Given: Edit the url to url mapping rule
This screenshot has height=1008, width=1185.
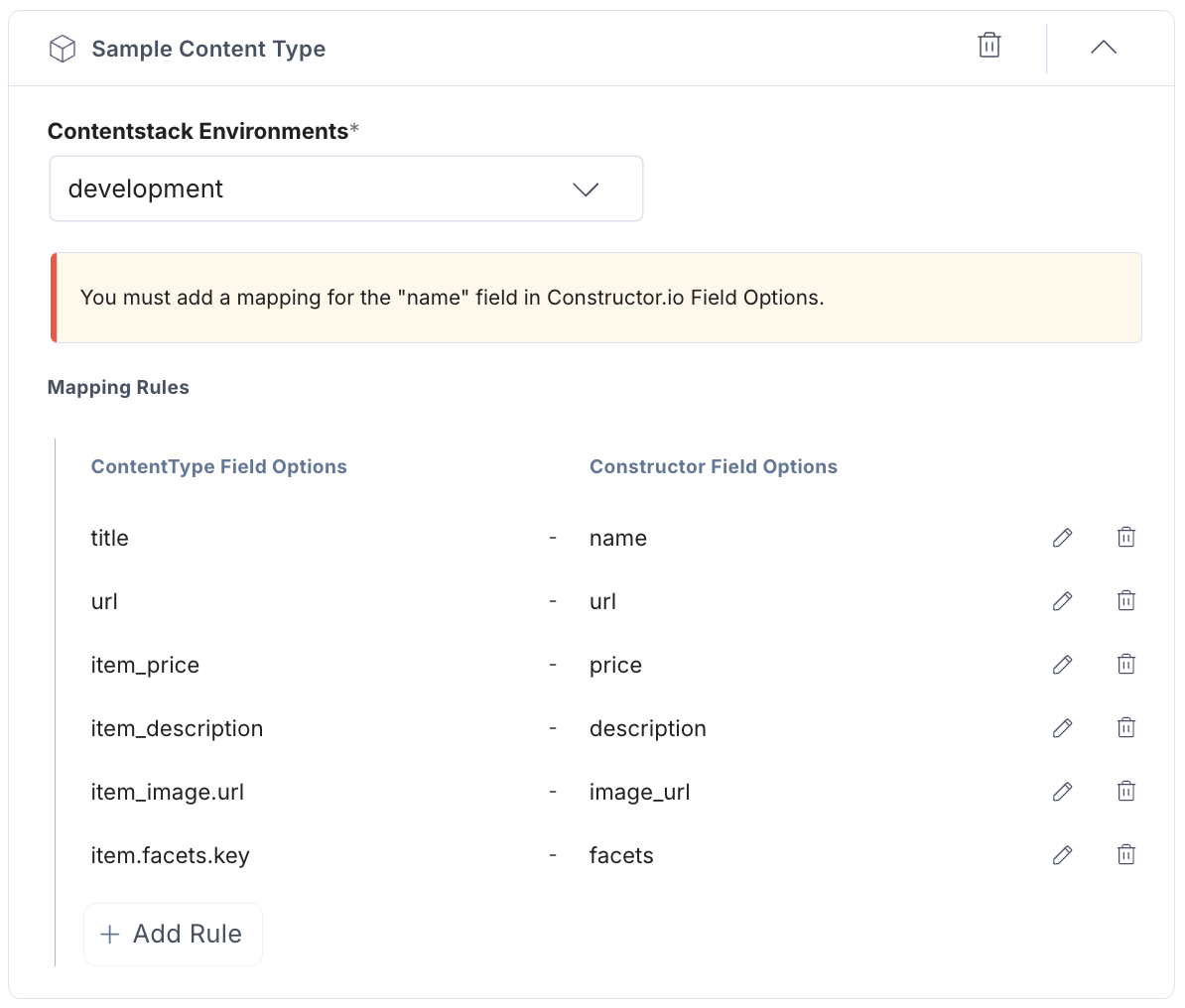Looking at the screenshot, I should [x=1063, y=600].
